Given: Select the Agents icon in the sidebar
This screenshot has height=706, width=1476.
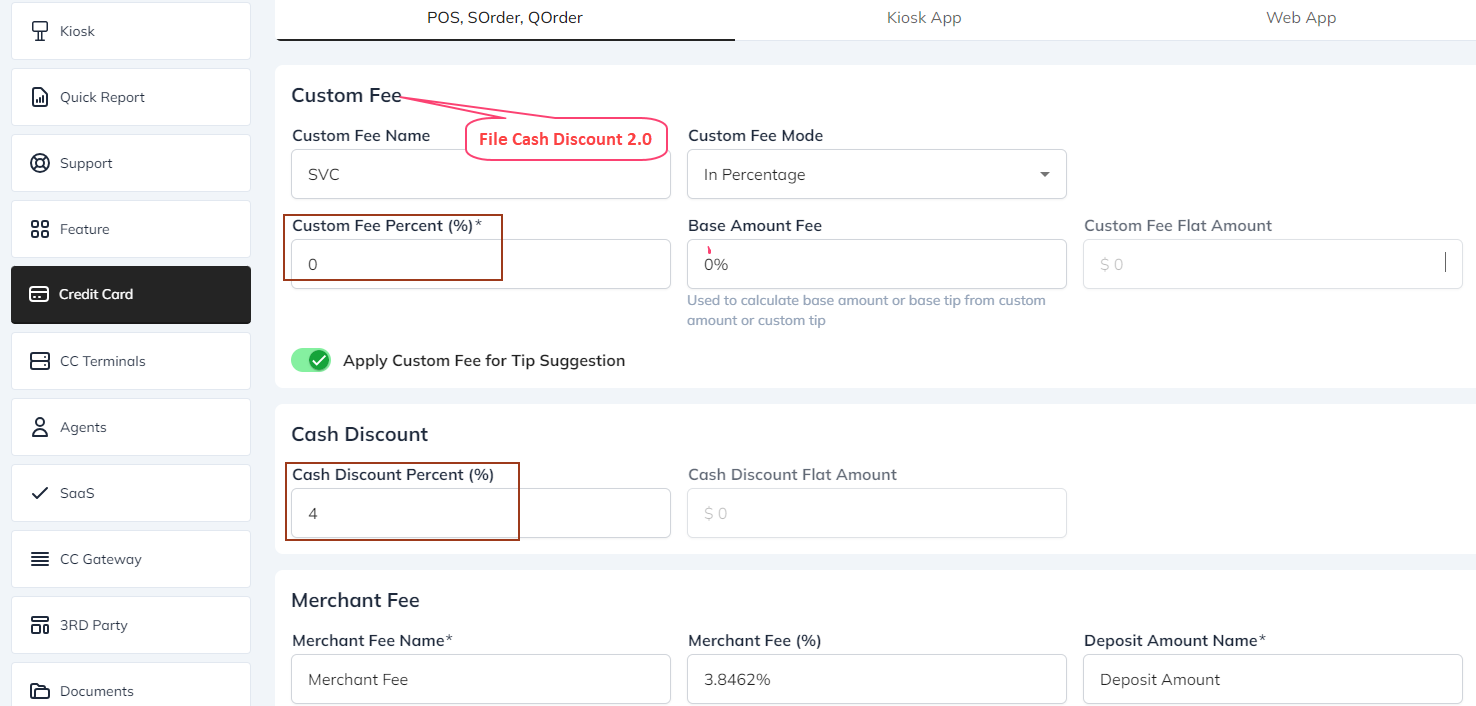Looking at the screenshot, I should [38, 426].
